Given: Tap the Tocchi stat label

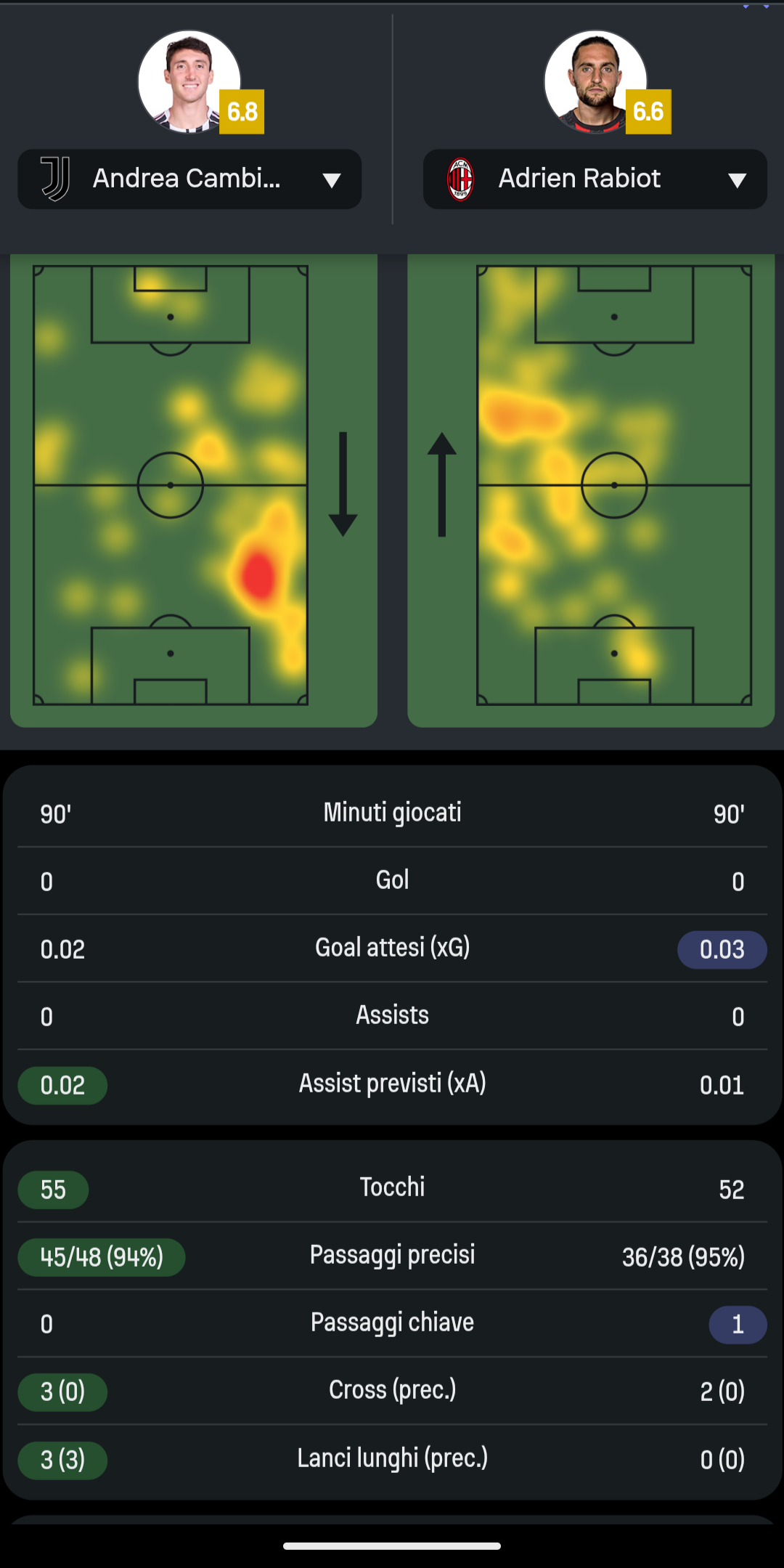Looking at the screenshot, I should 392,1187.
